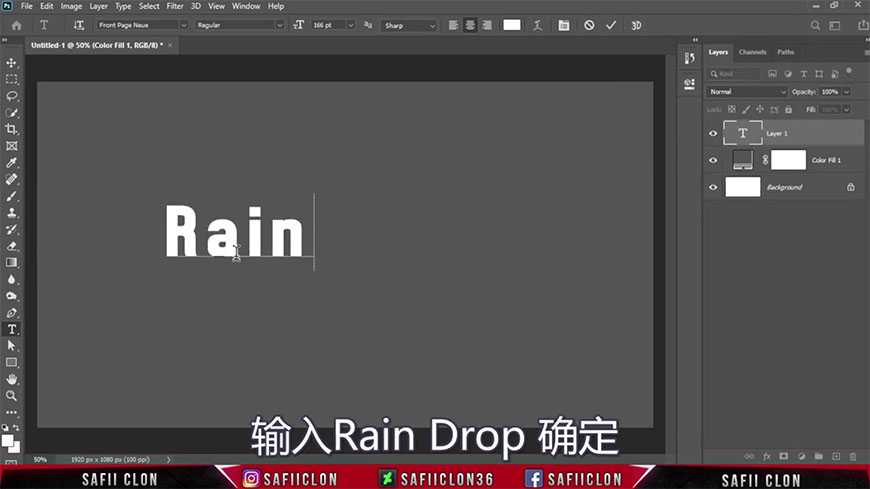Screen dimensions: 870x489
Task: Click the 3D button in options bar
Action: pos(636,25)
